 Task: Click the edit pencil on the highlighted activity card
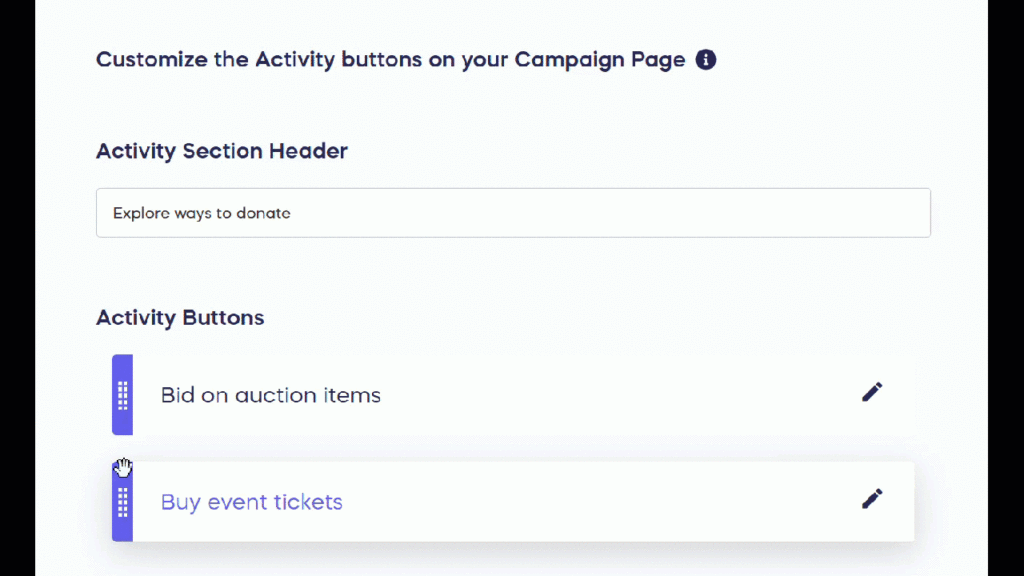[x=871, y=498]
